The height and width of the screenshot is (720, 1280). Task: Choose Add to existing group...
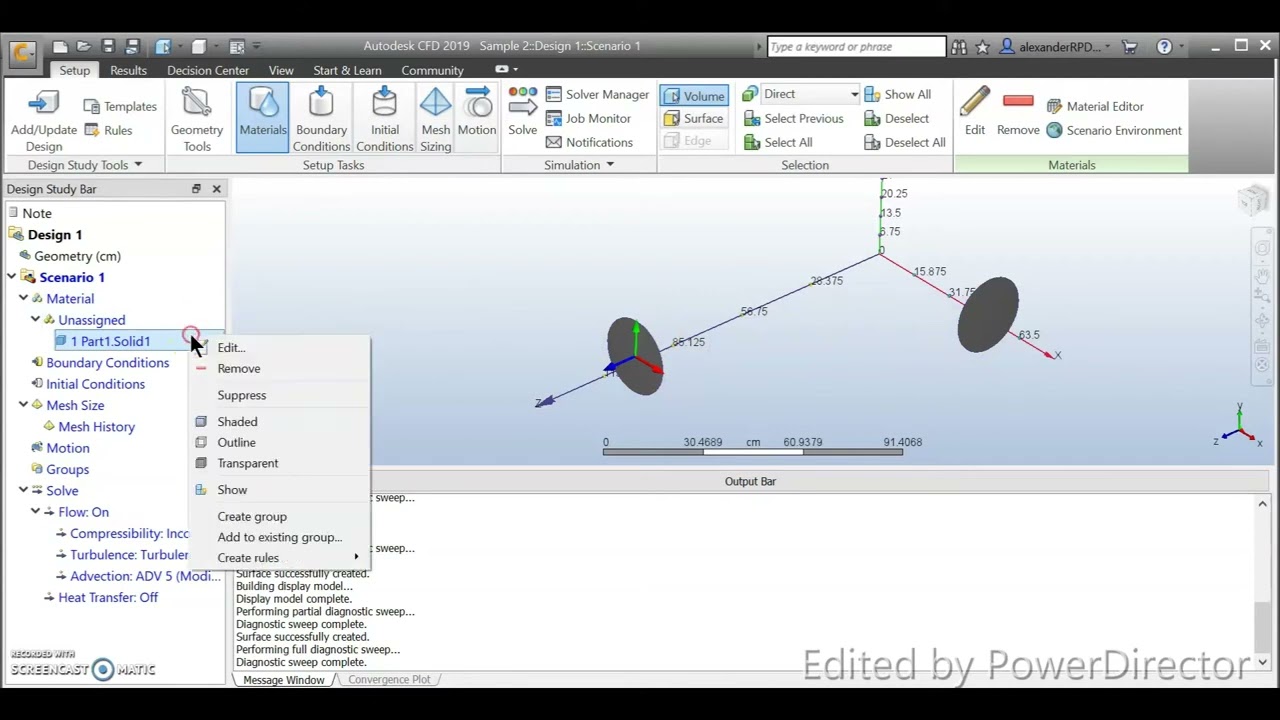point(279,537)
